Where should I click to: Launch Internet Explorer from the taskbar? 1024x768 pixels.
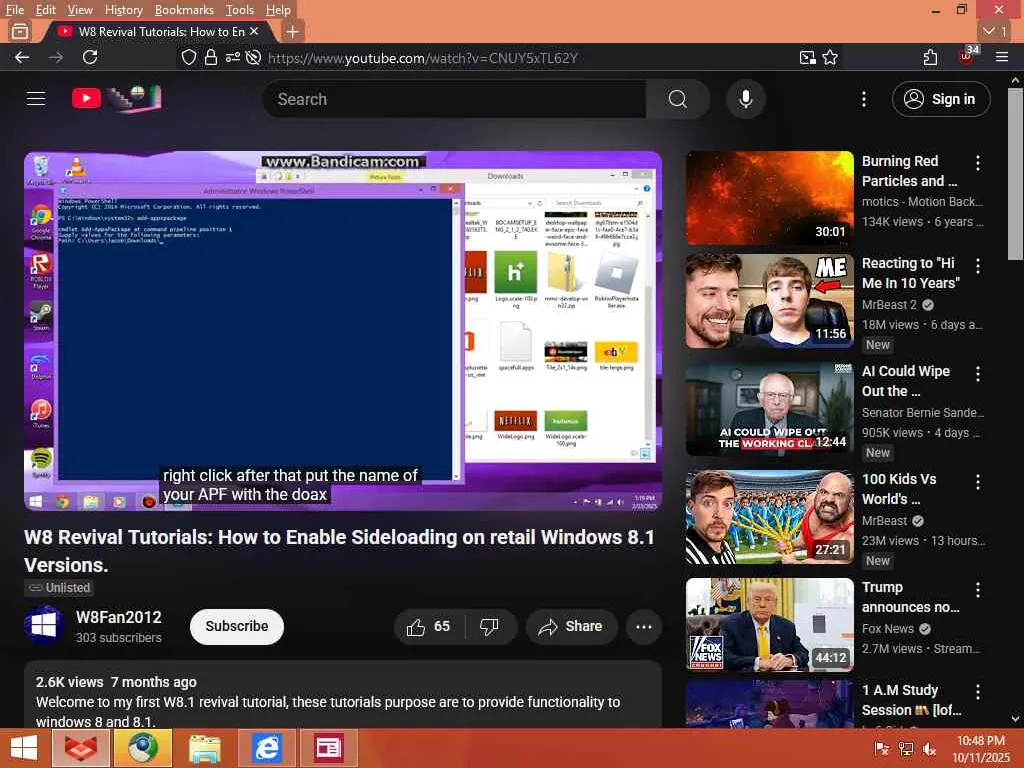point(267,748)
